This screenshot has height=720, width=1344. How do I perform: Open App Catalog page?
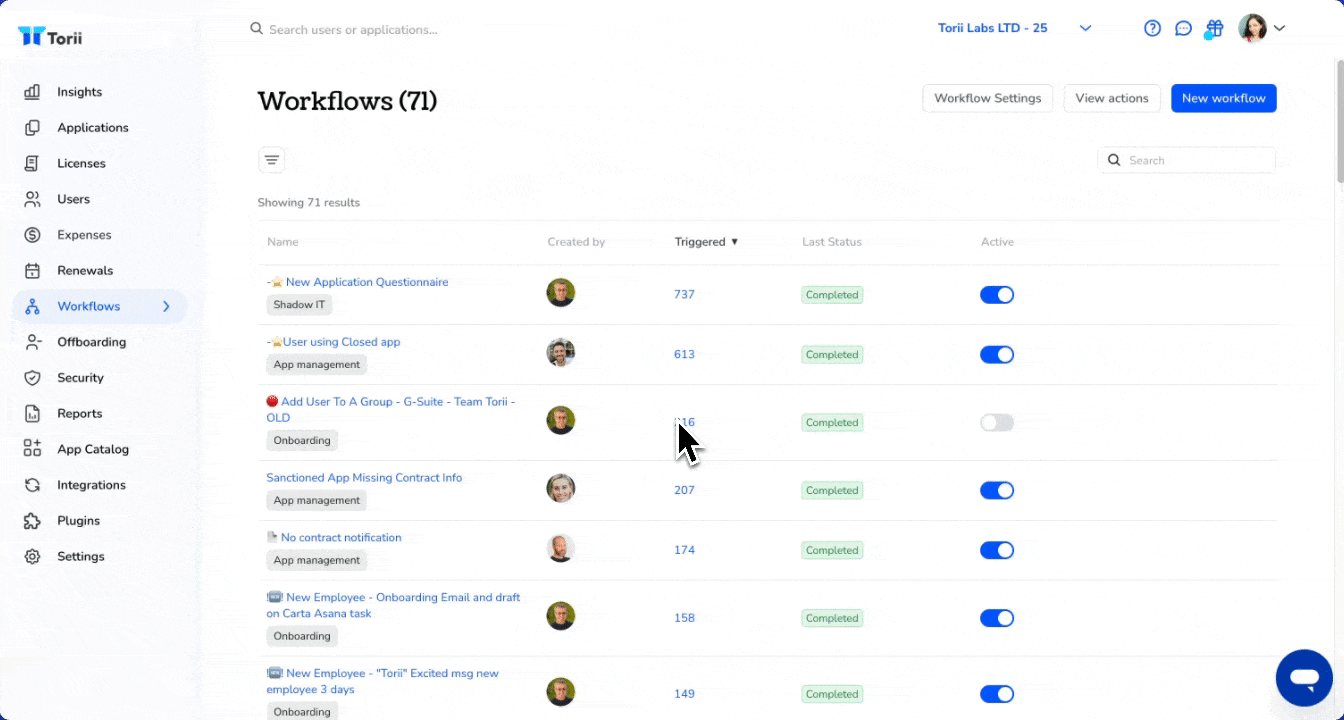[x=93, y=449]
